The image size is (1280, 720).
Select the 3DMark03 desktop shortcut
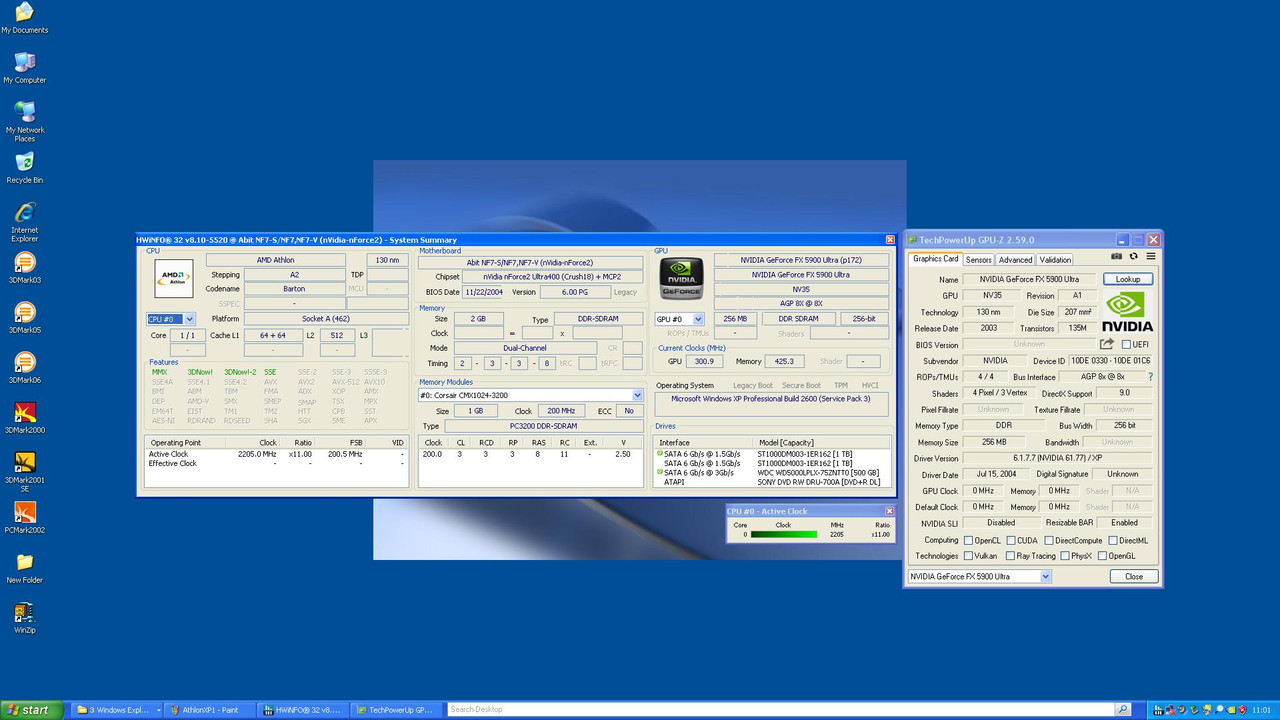[25, 268]
